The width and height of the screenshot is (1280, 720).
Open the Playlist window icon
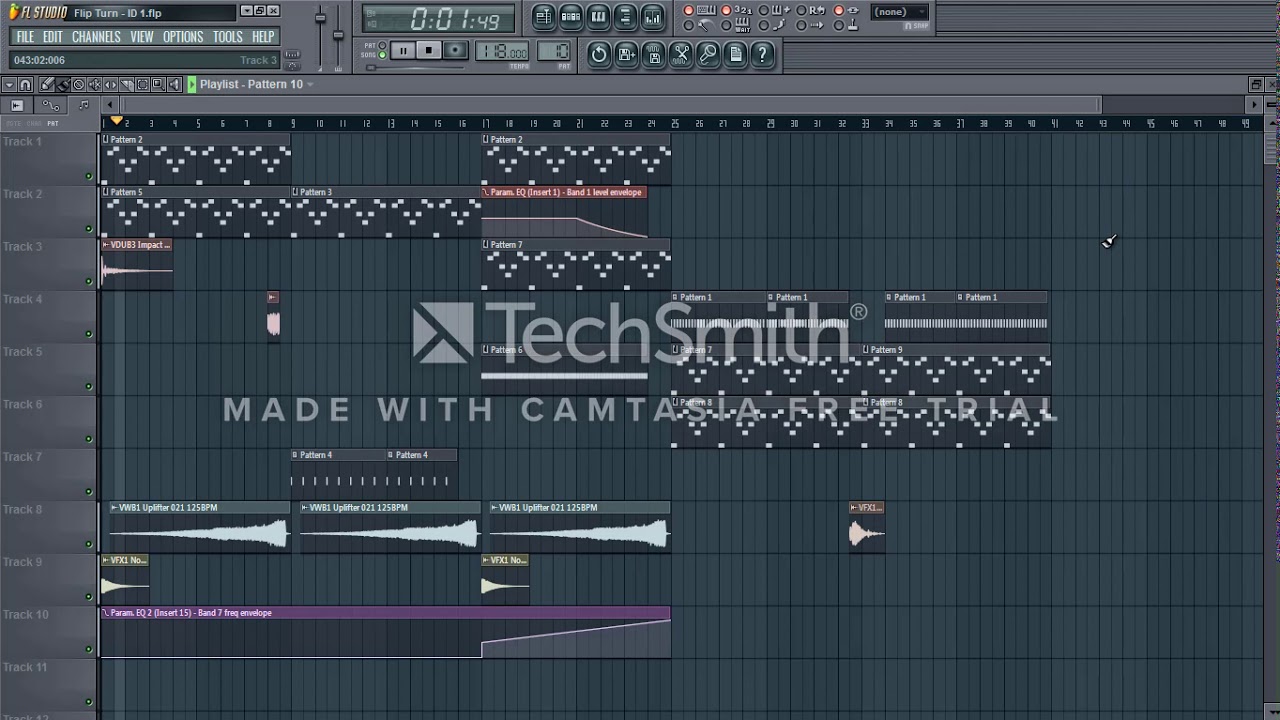[544, 17]
